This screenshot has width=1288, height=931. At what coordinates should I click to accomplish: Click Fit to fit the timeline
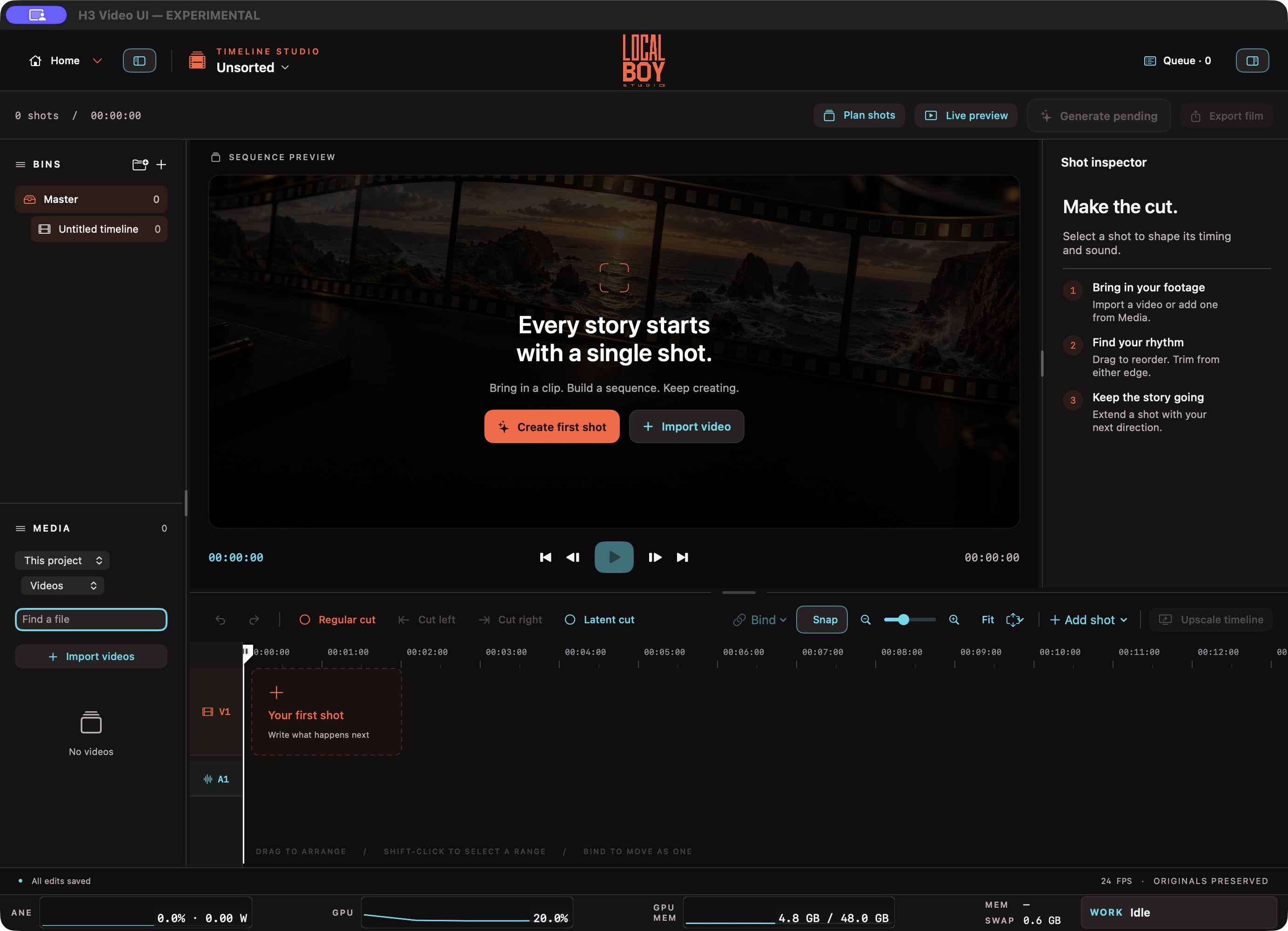pos(987,620)
